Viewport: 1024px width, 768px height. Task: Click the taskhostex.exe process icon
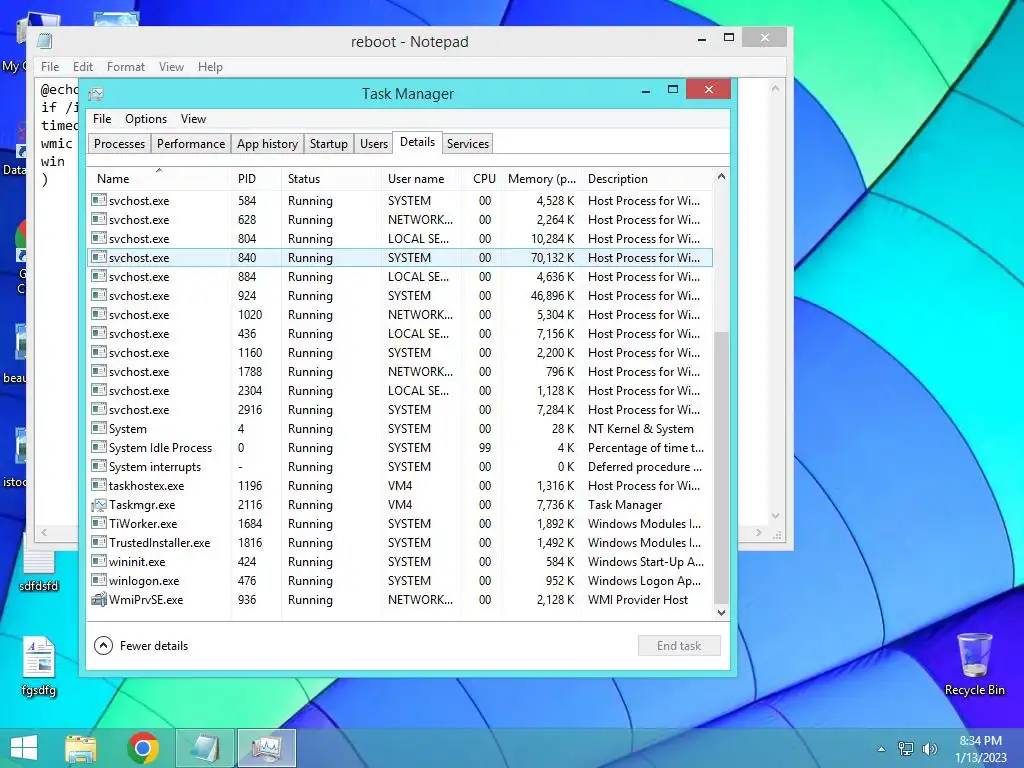pyautogui.click(x=99, y=485)
